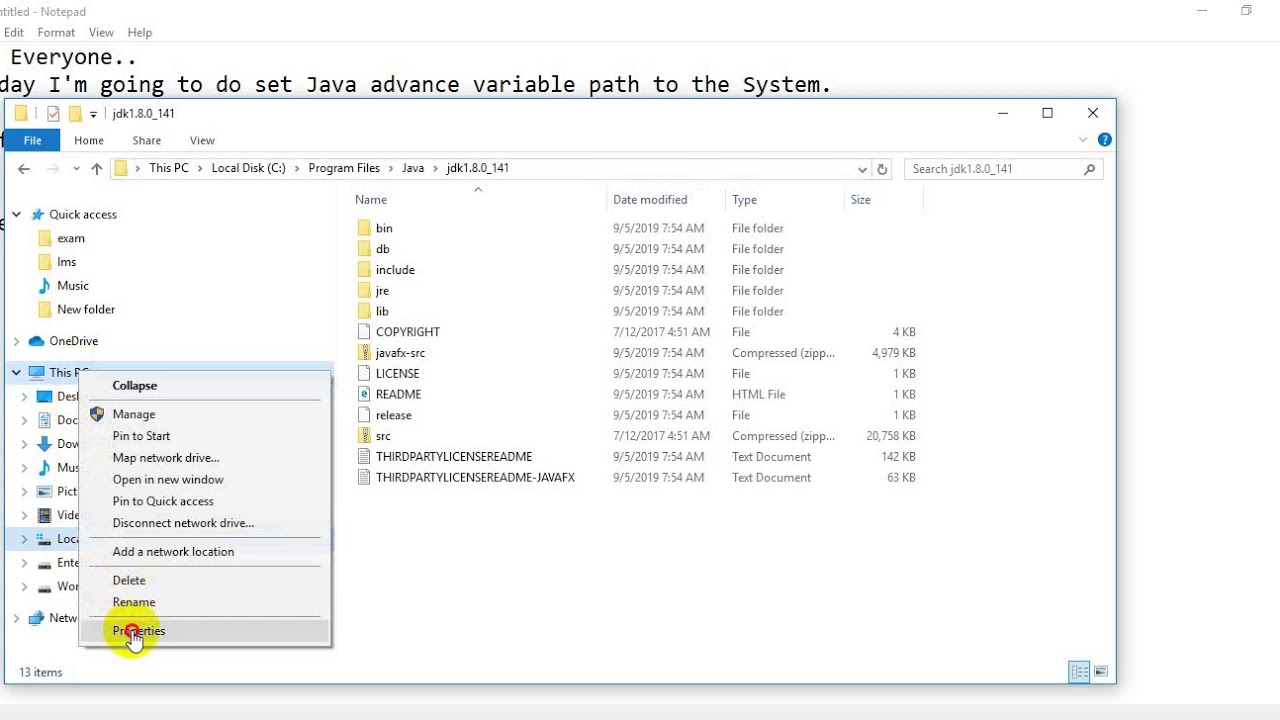This screenshot has width=1280, height=720.
Task: Select the javafx-src zipped folder icon
Action: [364, 353]
